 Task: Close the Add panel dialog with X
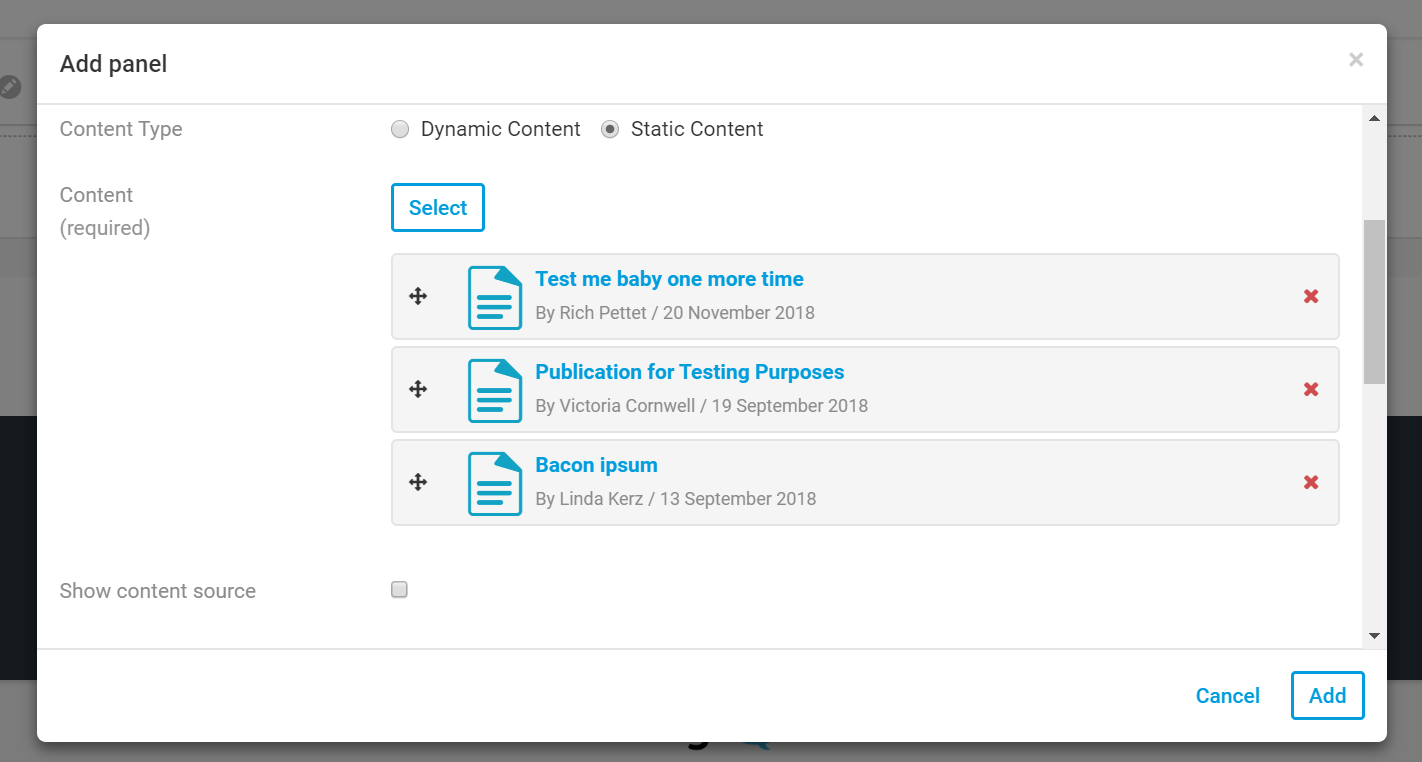pyautogui.click(x=1356, y=60)
